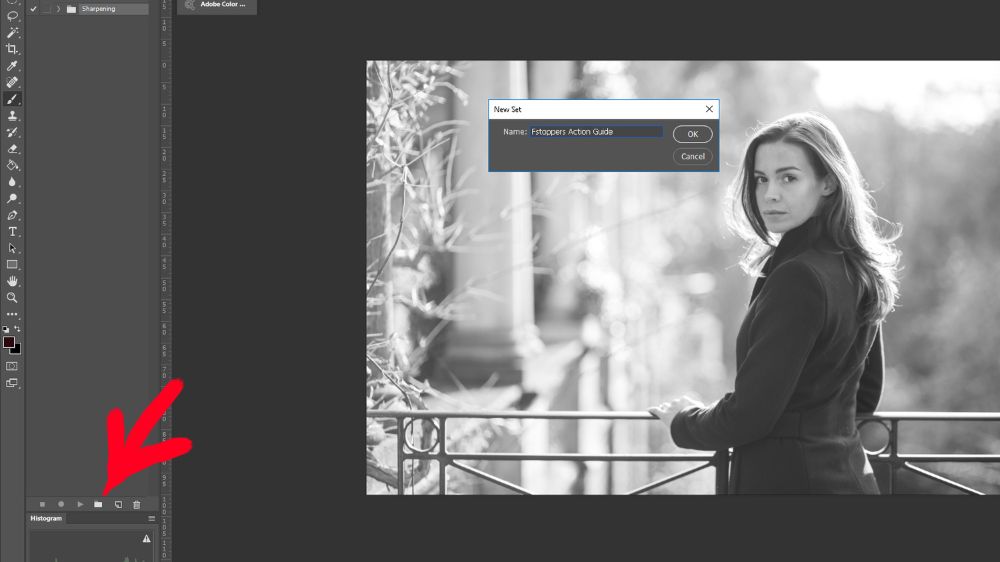The width and height of the screenshot is (1000, 562).
Task: Click the Record action button
Action: tap(61, 505)
